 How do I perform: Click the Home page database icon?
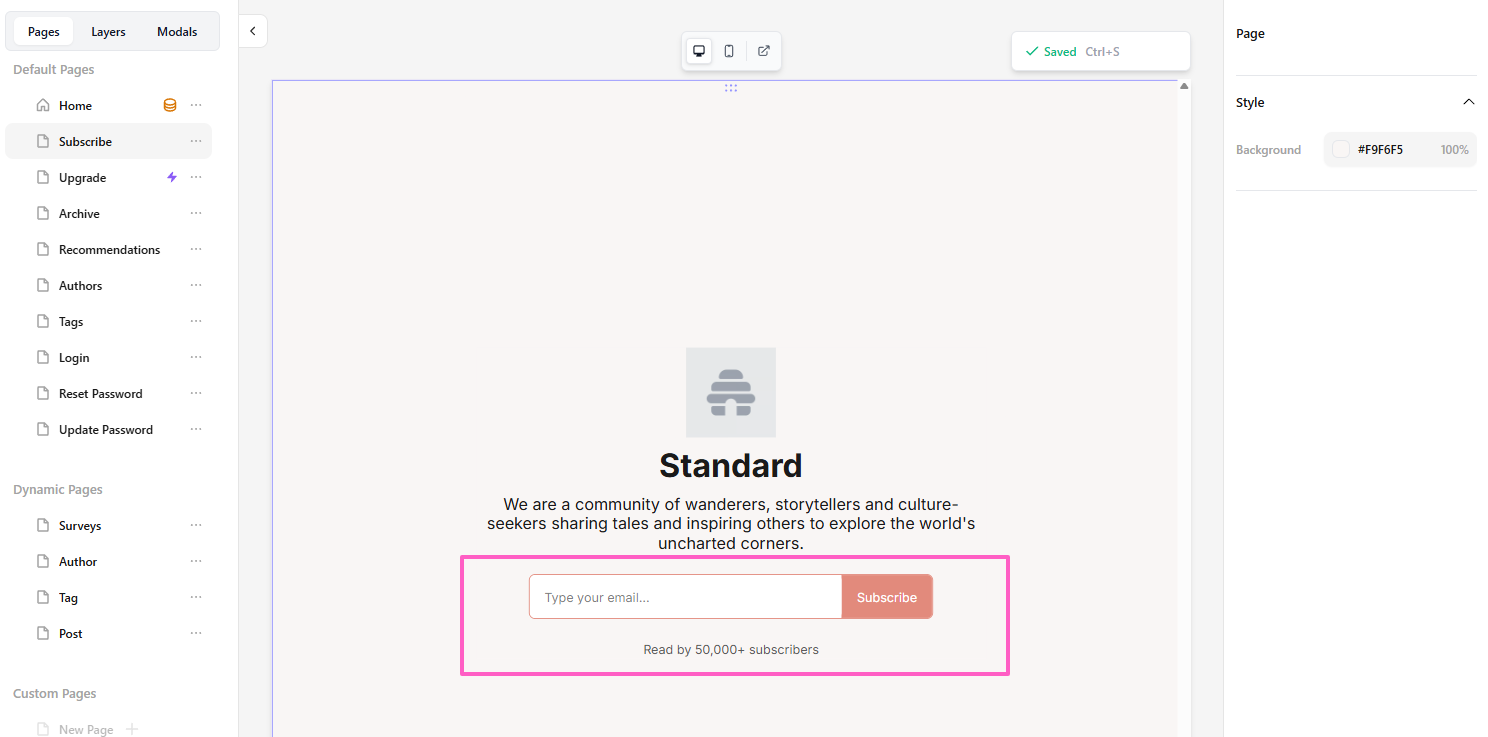click(170, 105)
